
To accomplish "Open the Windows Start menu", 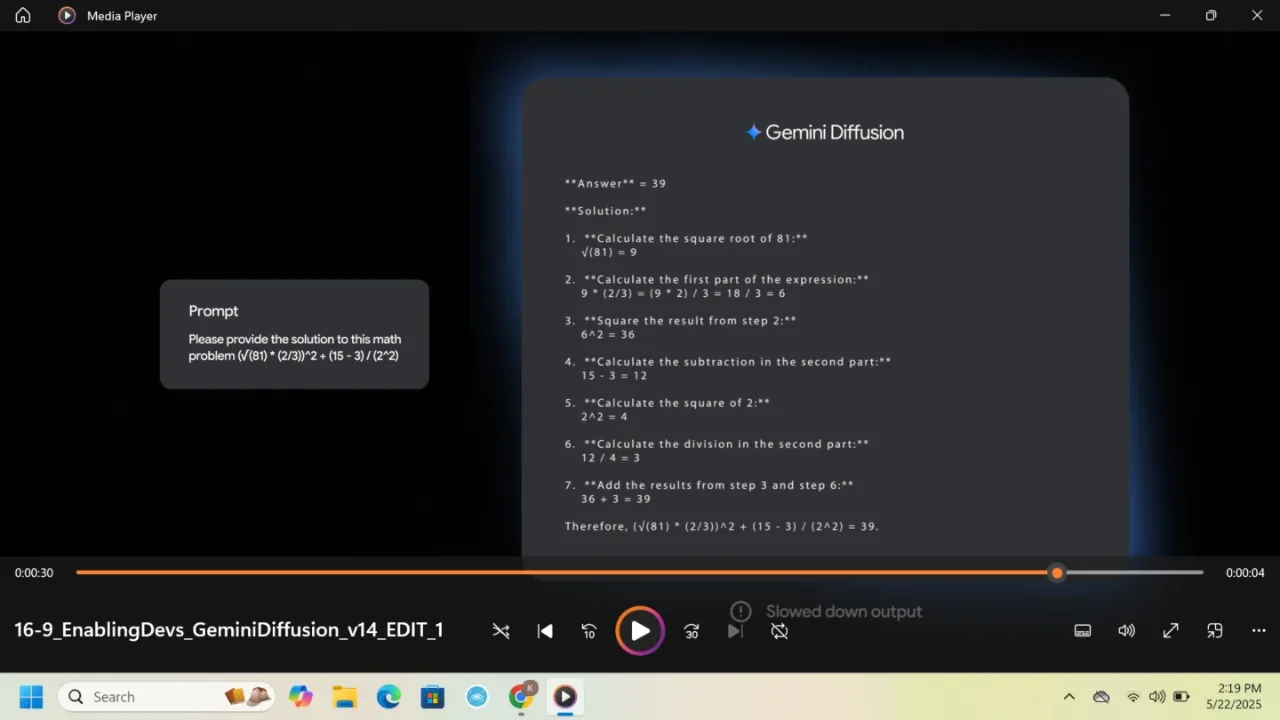I will 31,697.
